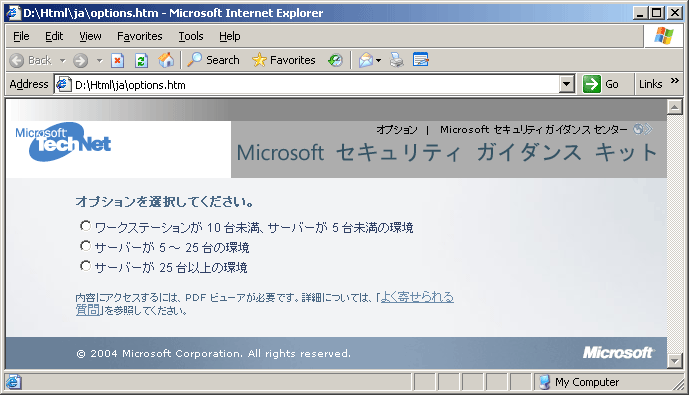
Task: Refresh the page with the Refresh icon
Action: [141, 60]
